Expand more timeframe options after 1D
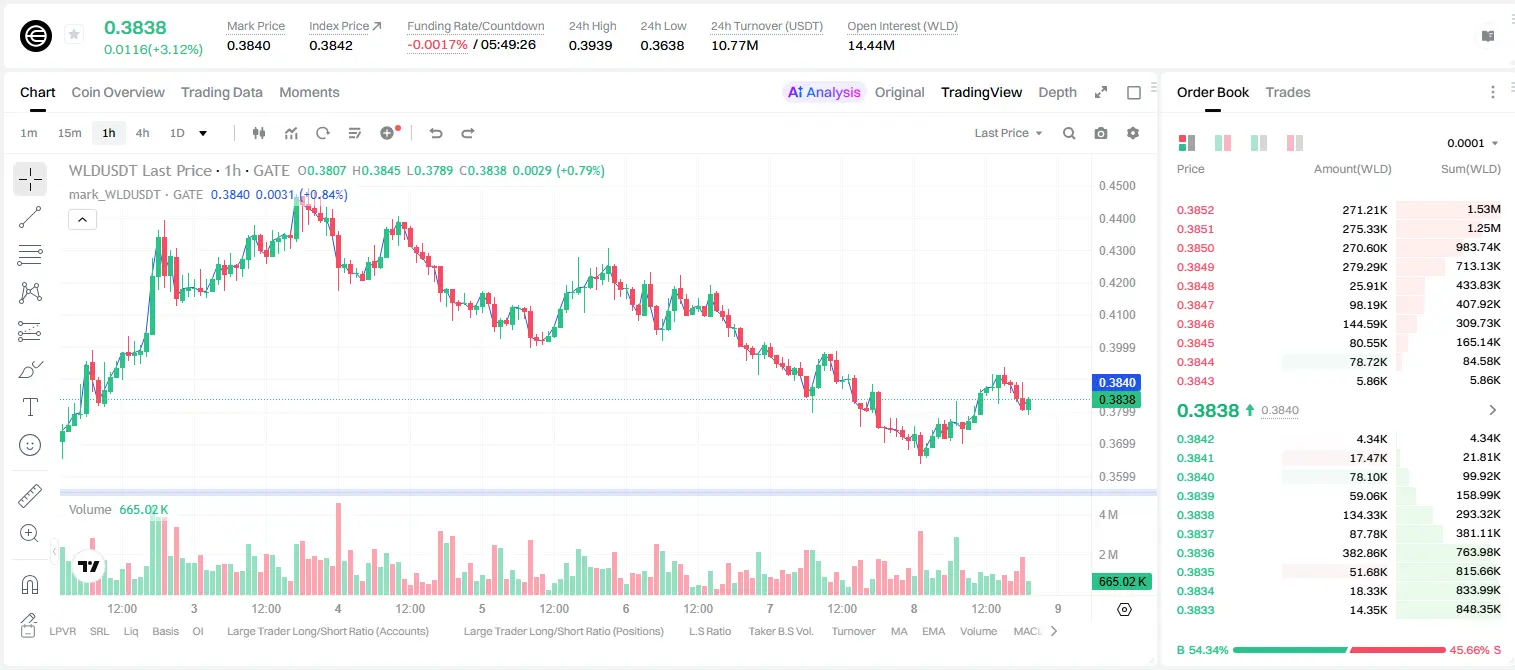 click(x=204, y=133)
